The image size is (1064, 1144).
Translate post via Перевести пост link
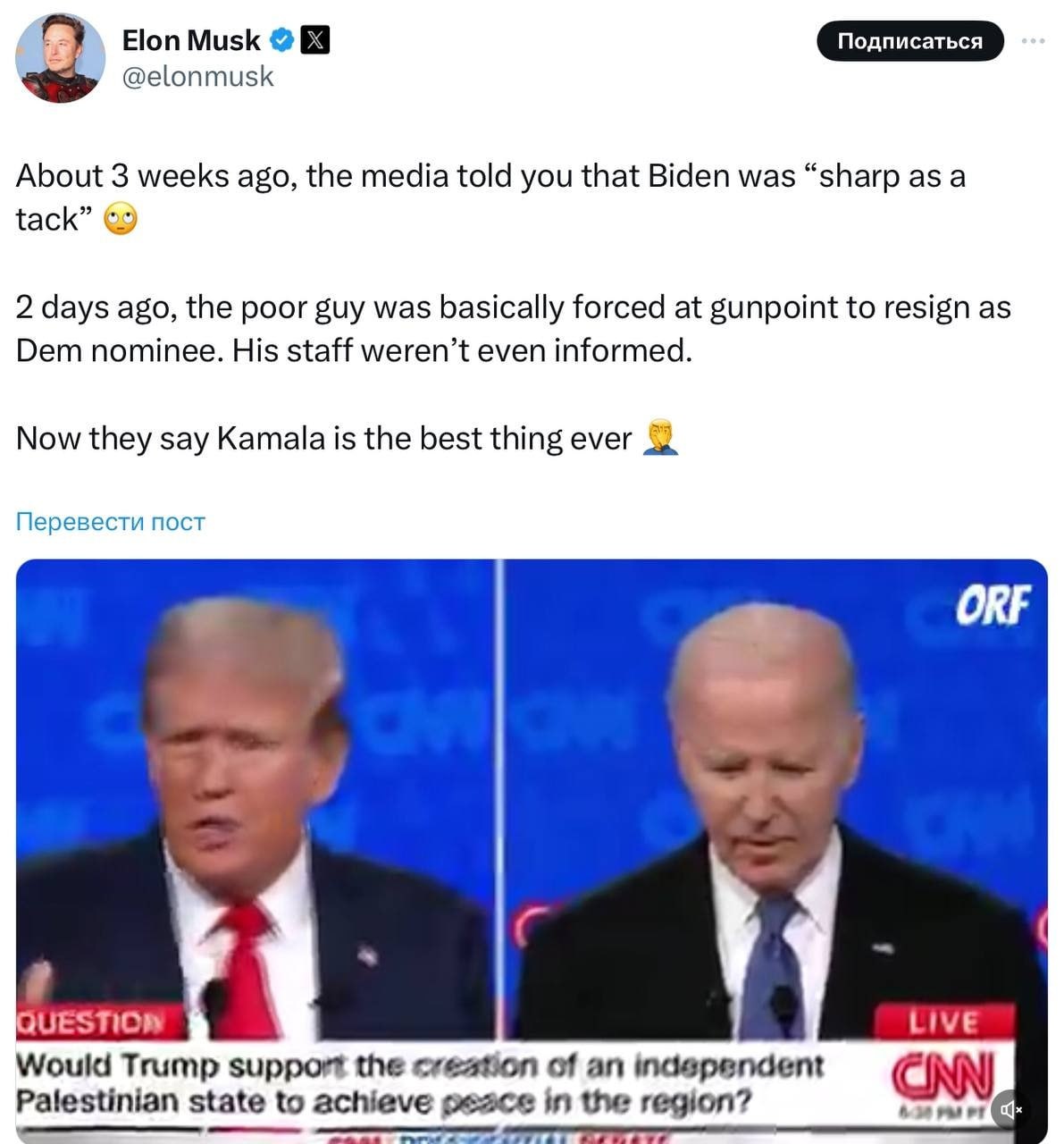tap(111, 521)
